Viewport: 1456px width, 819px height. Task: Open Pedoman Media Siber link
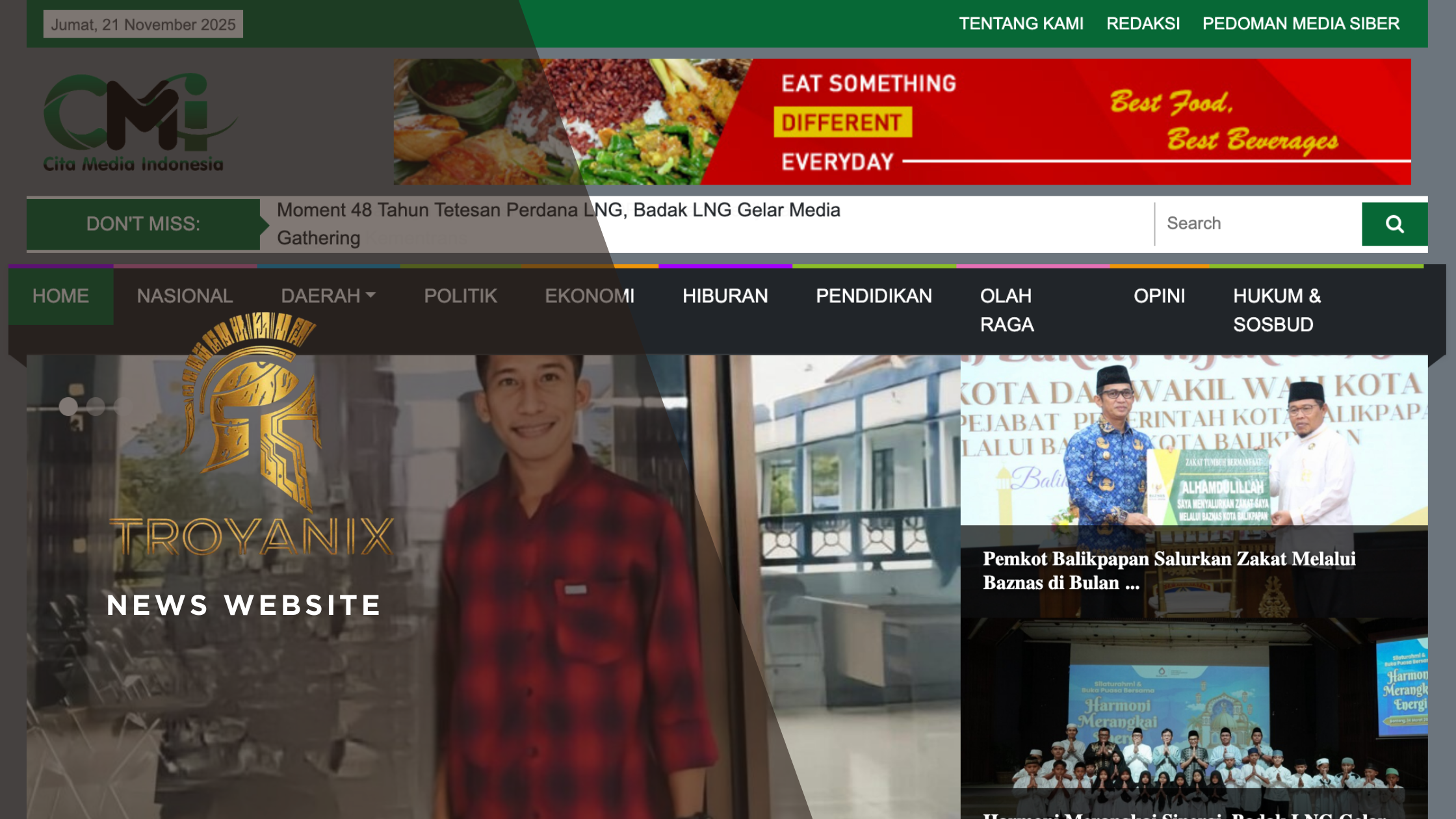point(1301,24)
